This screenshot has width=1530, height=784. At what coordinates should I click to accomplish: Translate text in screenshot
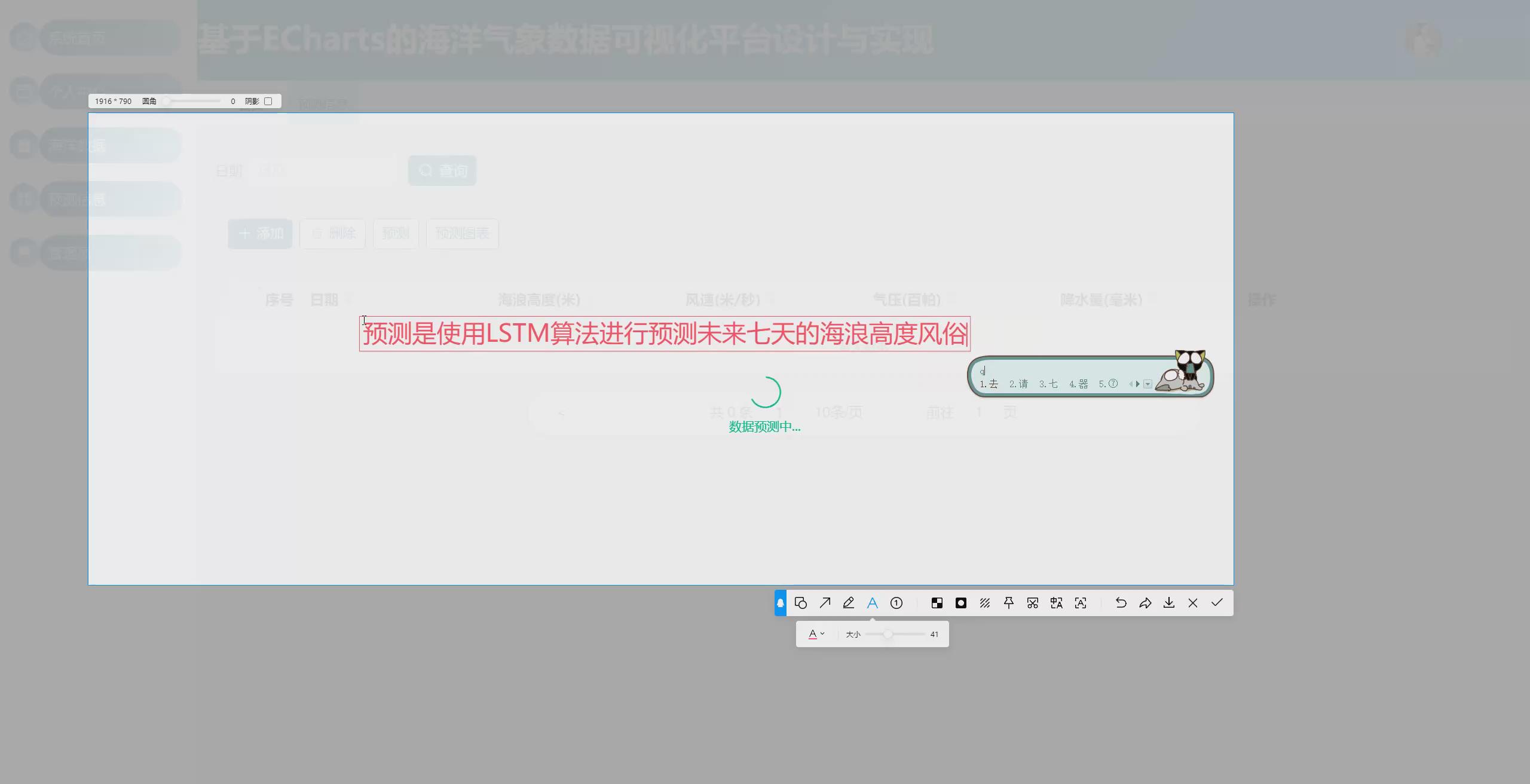point(1057,603)
